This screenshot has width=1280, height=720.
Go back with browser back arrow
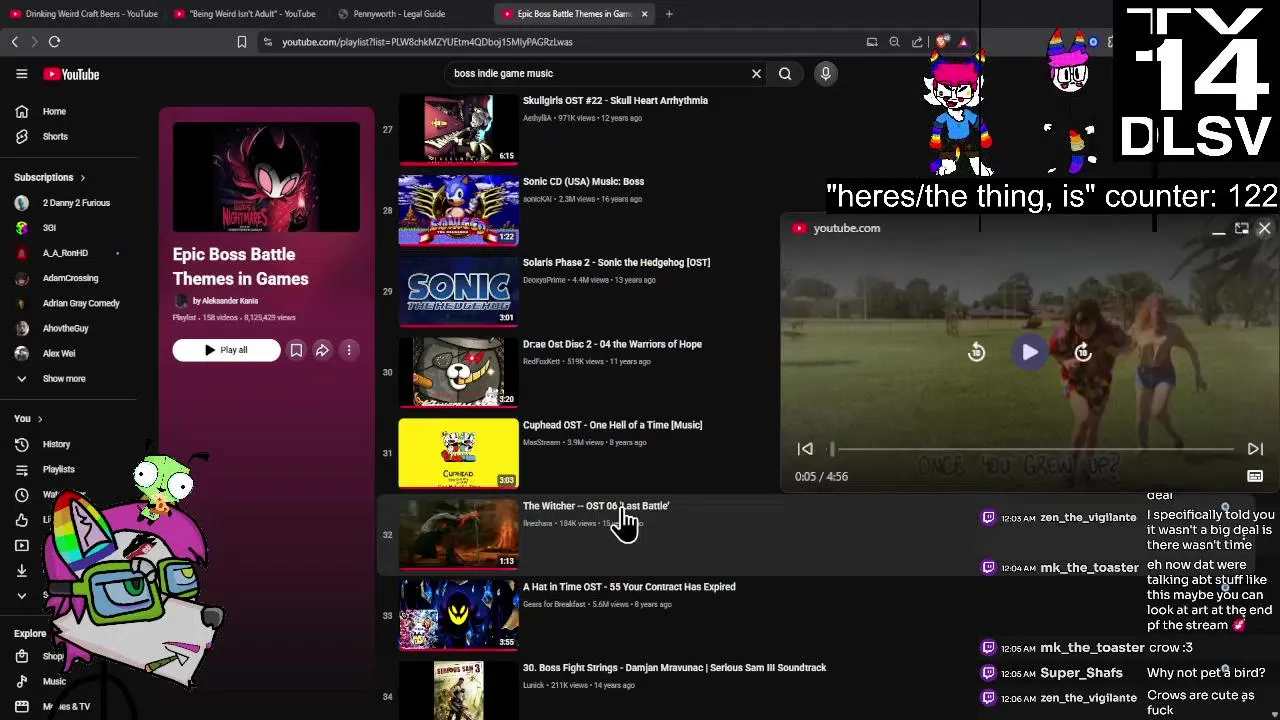tap(15, 42)
